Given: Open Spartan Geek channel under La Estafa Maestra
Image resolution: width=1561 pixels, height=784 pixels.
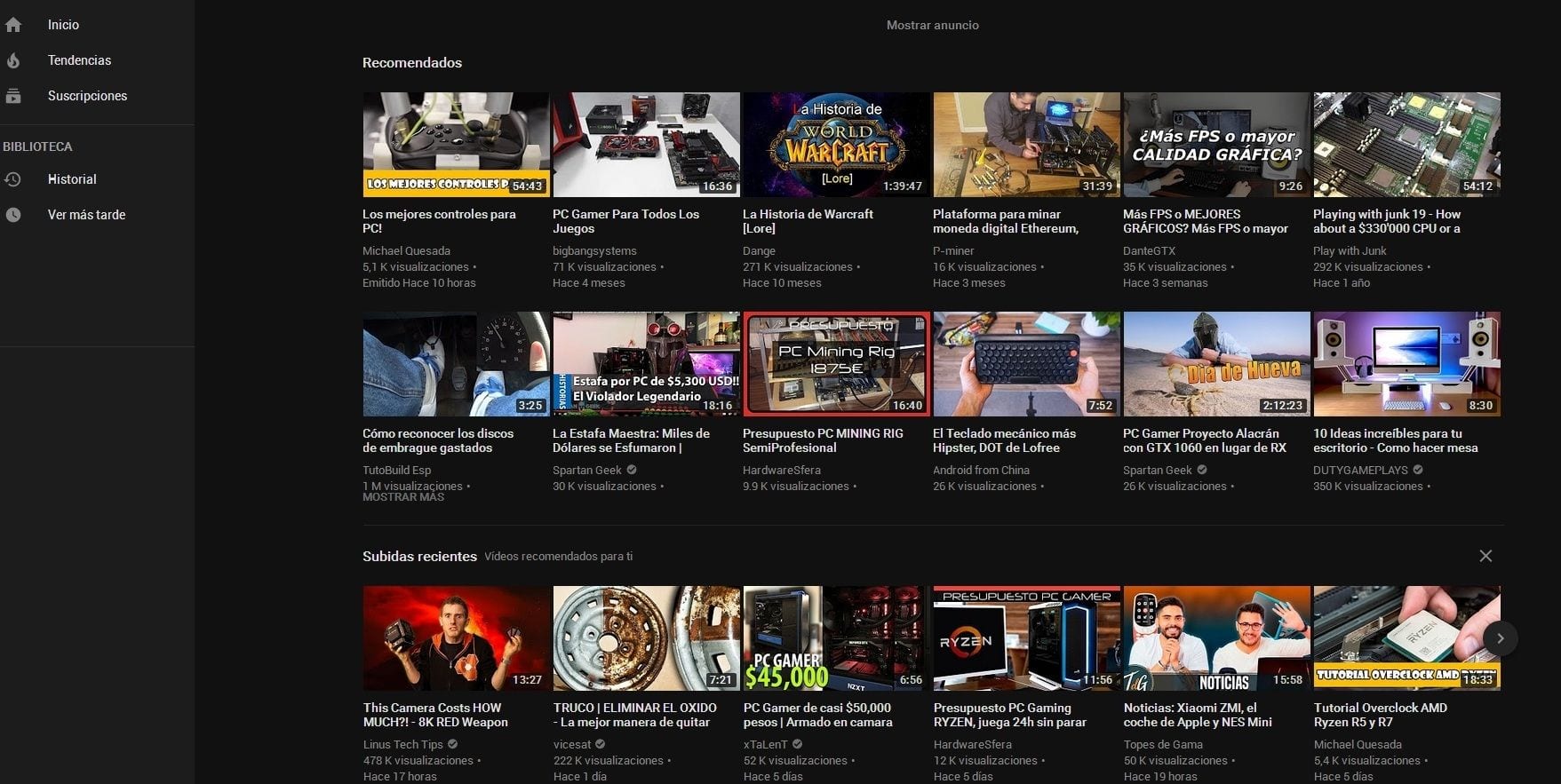Looking at the screenshot, I should [x=586, y=471].
